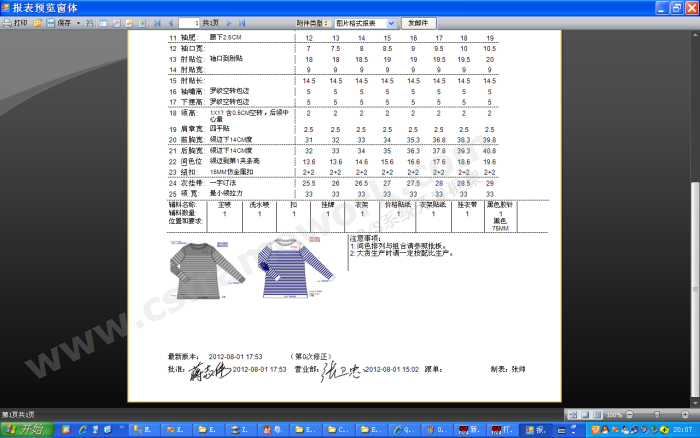The image size is (700, 438).
Task: Click the page number input field
Action: coord(188,21)
